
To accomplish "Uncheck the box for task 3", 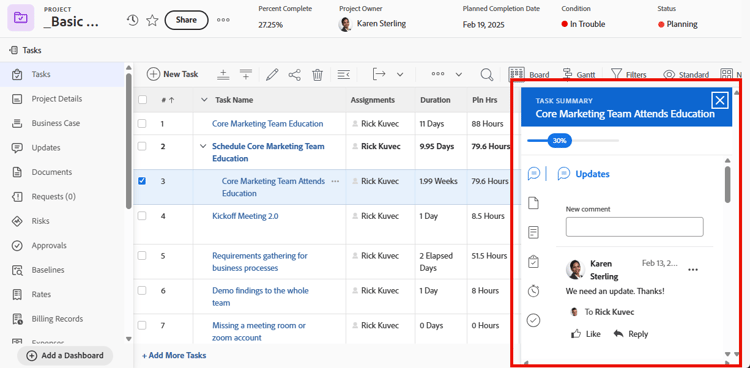I will (x=142, y=181).
